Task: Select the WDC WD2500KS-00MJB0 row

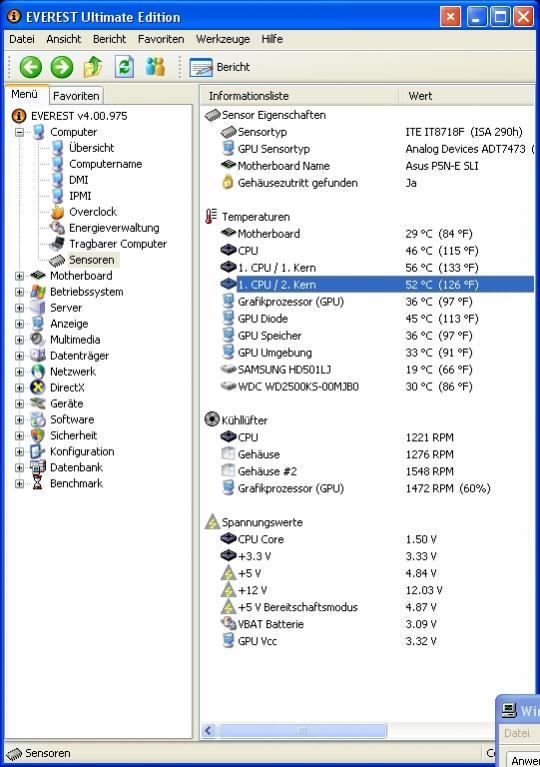Action: click(377, 387)
